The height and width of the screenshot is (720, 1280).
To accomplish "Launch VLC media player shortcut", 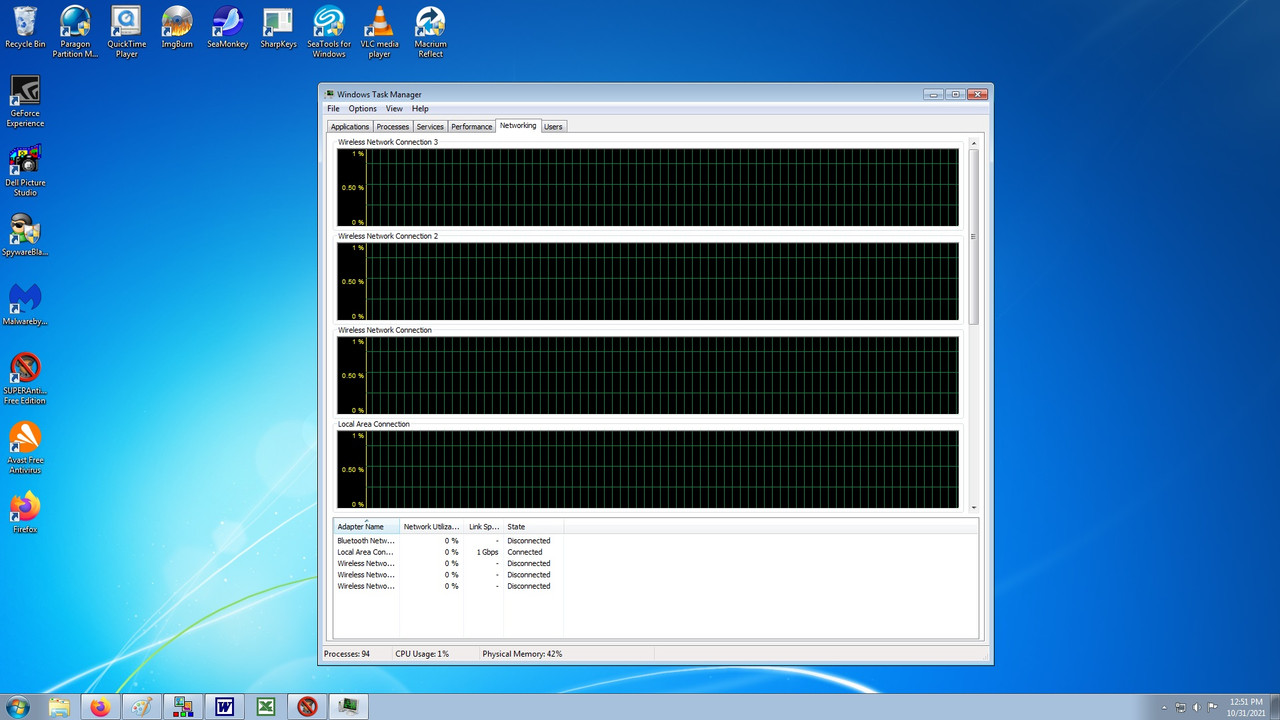I will point(379,31).
